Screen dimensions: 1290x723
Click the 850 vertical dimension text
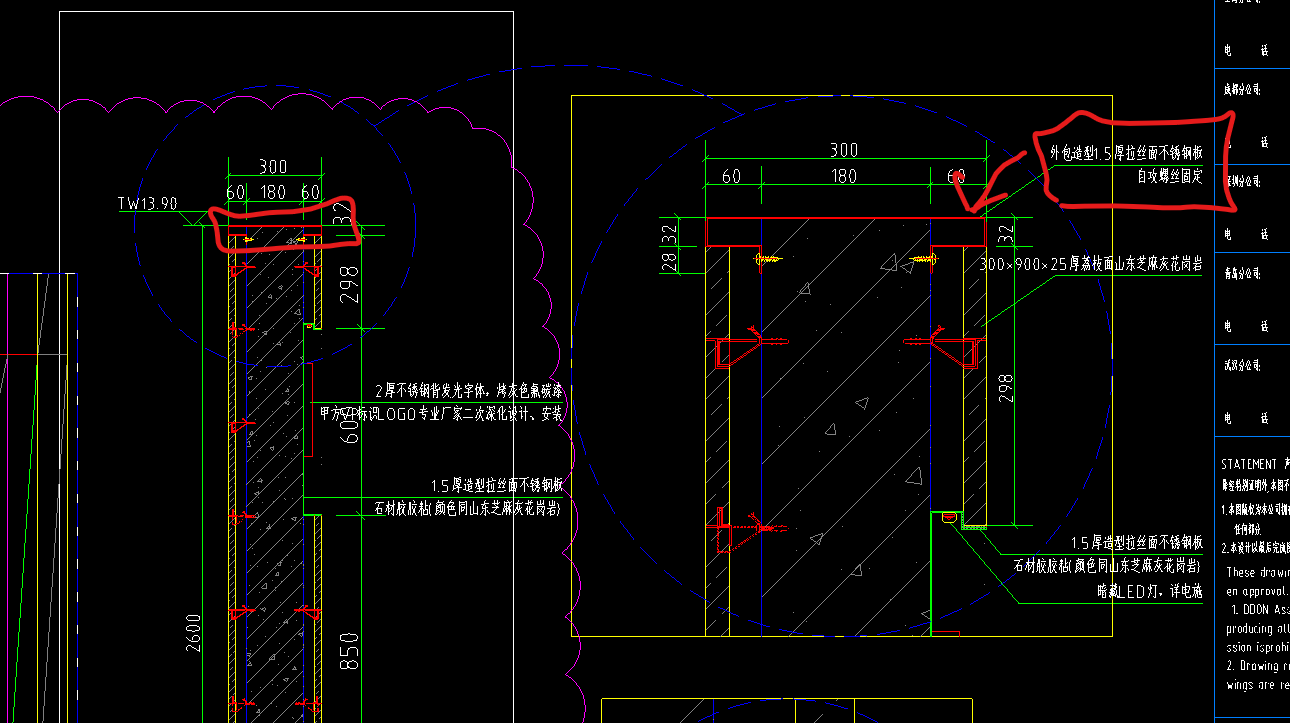click(x=350, y=652)
